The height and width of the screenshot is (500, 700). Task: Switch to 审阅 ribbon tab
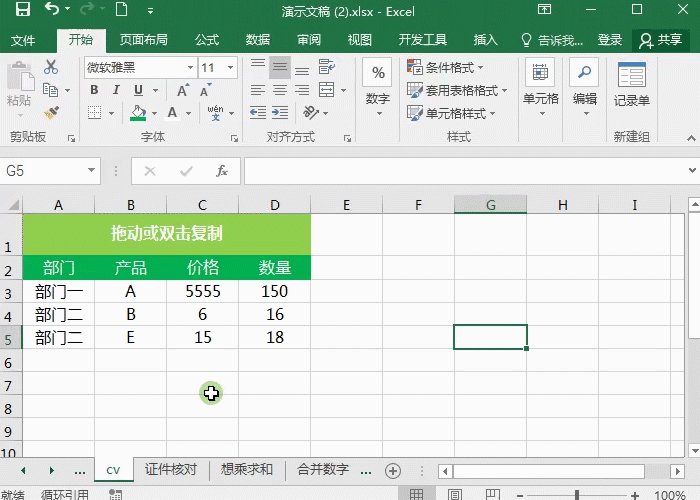(x=309, y=40)
